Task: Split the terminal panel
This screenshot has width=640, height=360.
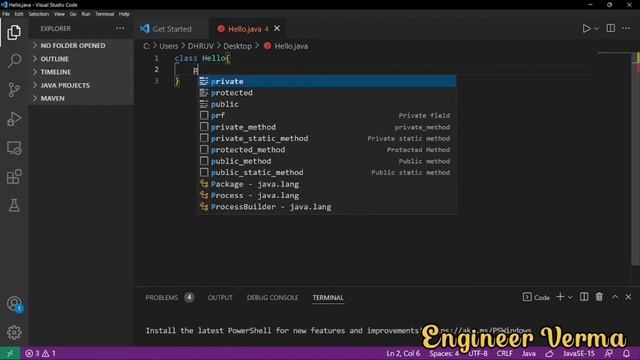Action: click(584, 297)
